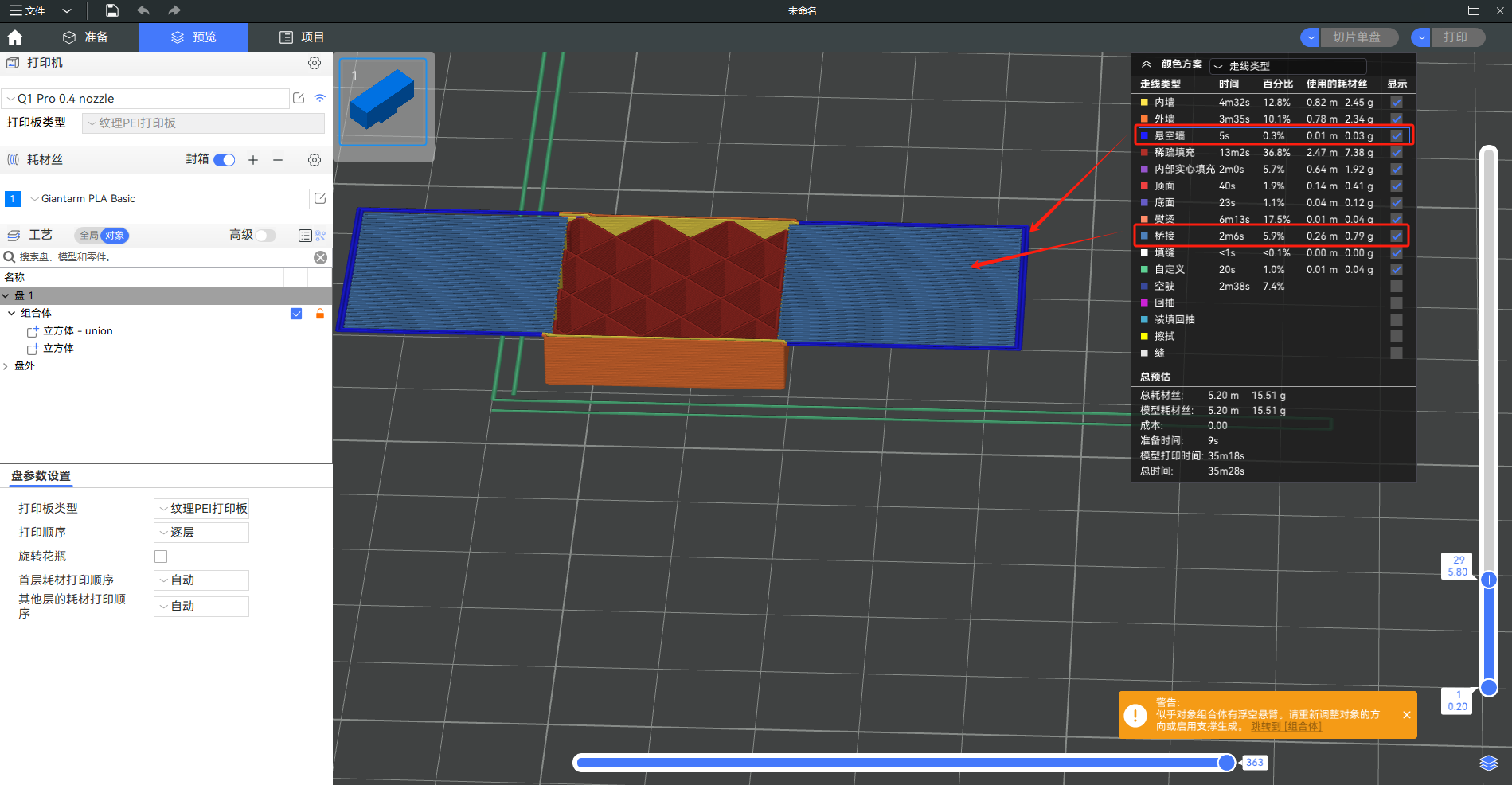Switch to the 项目 tab
1512x785 pixels.
coord(302,37)
